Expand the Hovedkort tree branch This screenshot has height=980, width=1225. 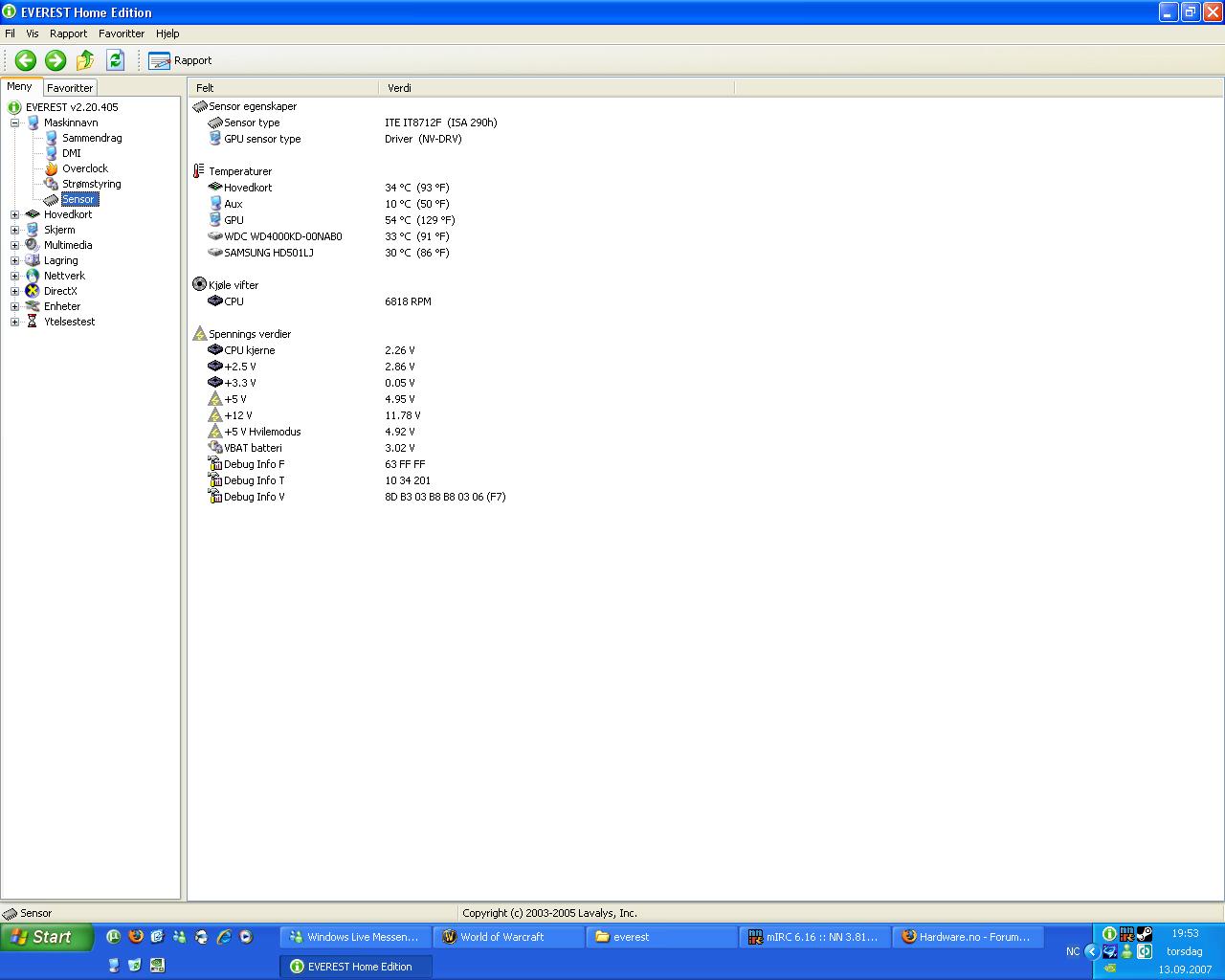click(x=14, y=214)
